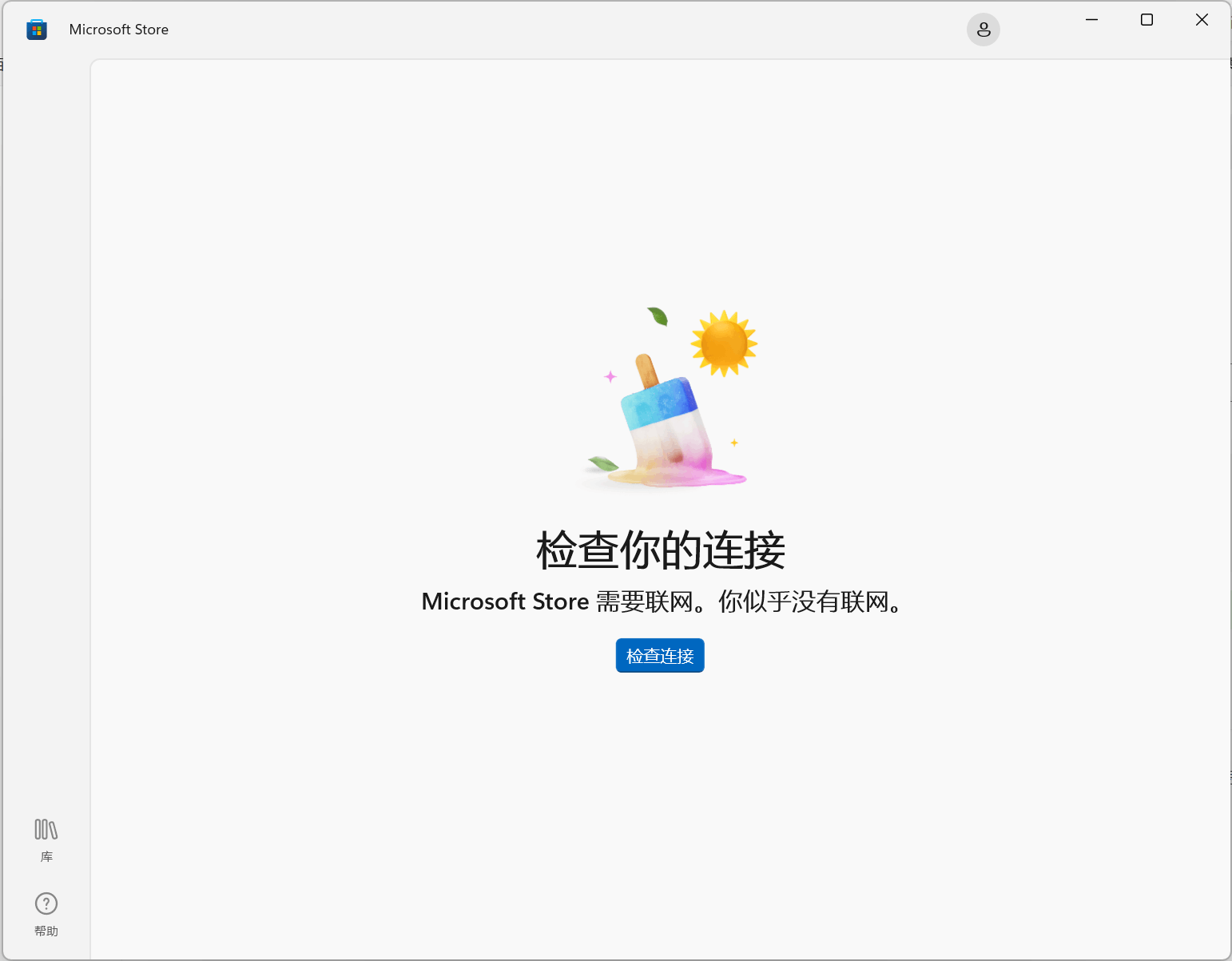This screenshot has width=1232, height=961.
Task: Open the Library (库) sidebar item
Action: [46, 840]
